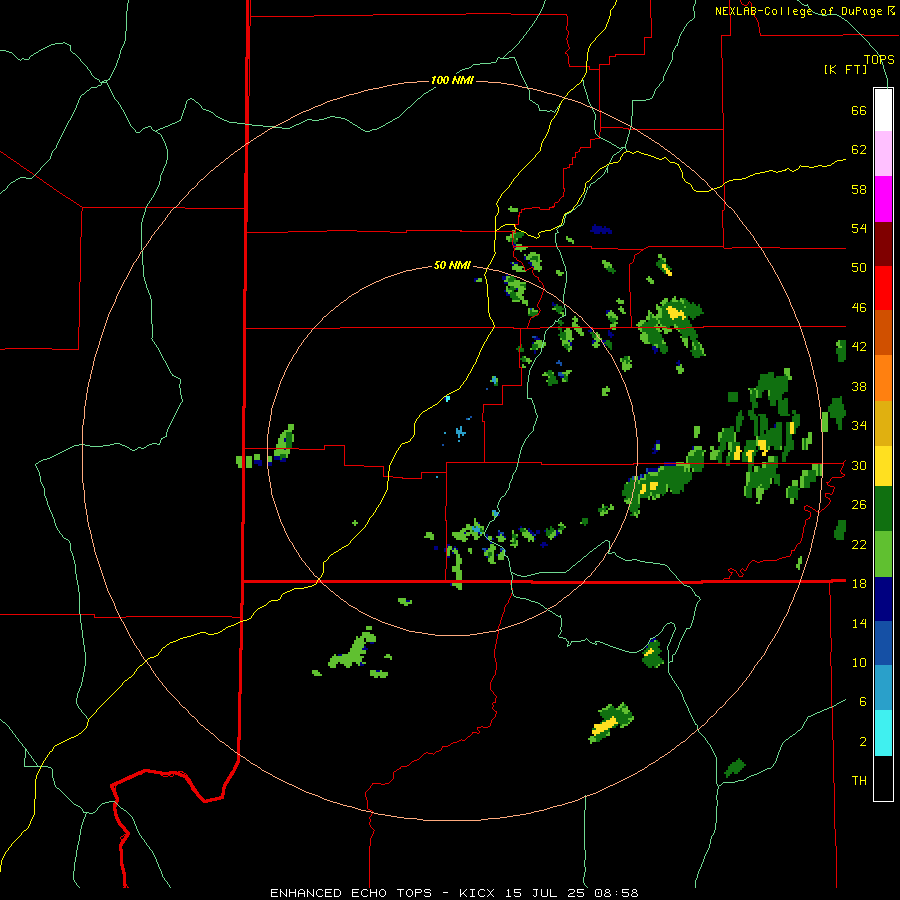Click the bright red band of the tops scale
The height and width of the screenshot is (900, 900).
tap(883, 288)
